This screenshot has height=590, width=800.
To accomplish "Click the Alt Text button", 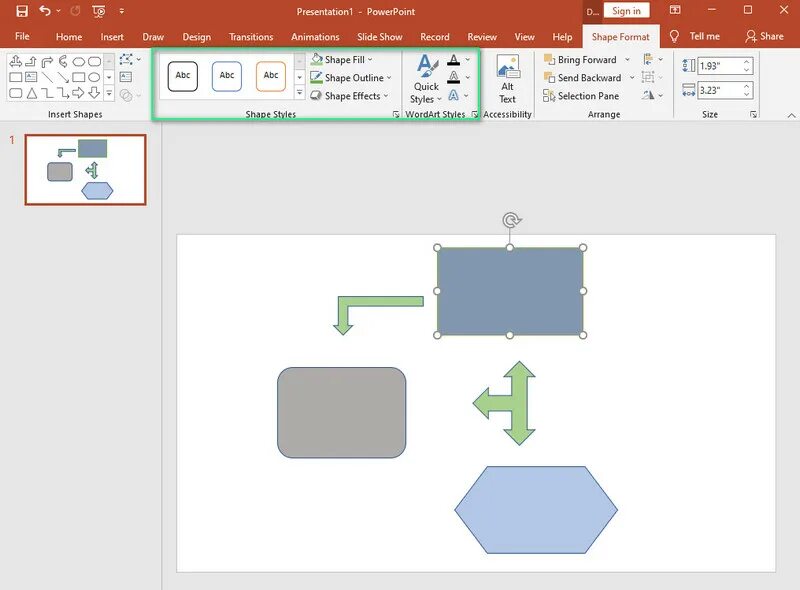I will (507, 79).
